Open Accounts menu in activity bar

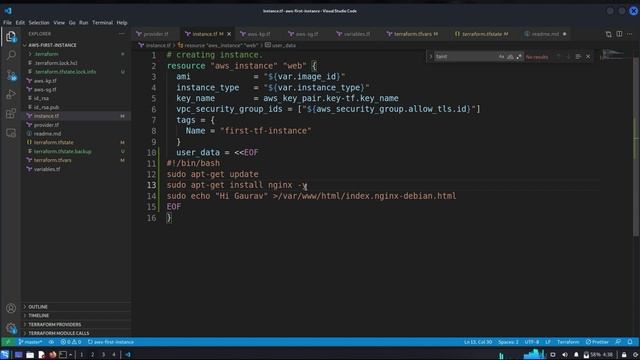(x=11, y=308)
